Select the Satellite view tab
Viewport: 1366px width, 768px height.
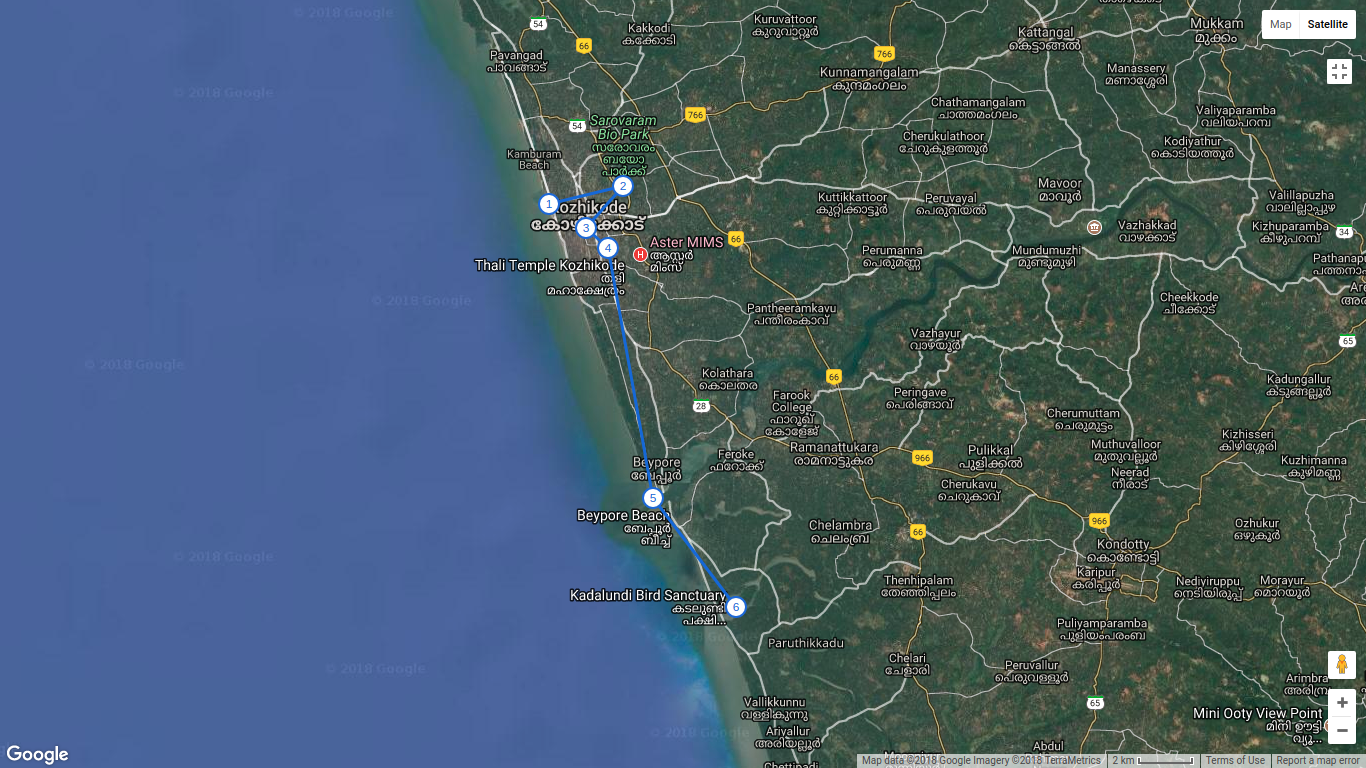tap(1328, 24)
